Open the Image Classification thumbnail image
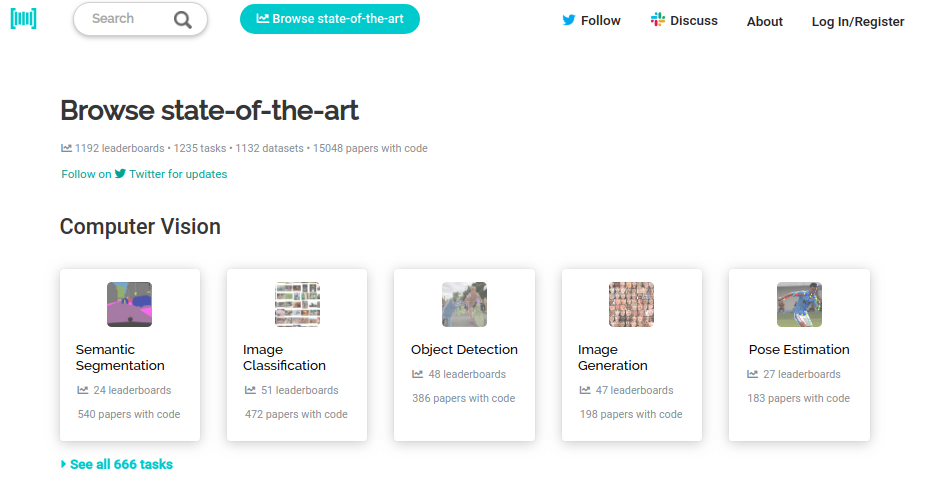 point(297,304)
